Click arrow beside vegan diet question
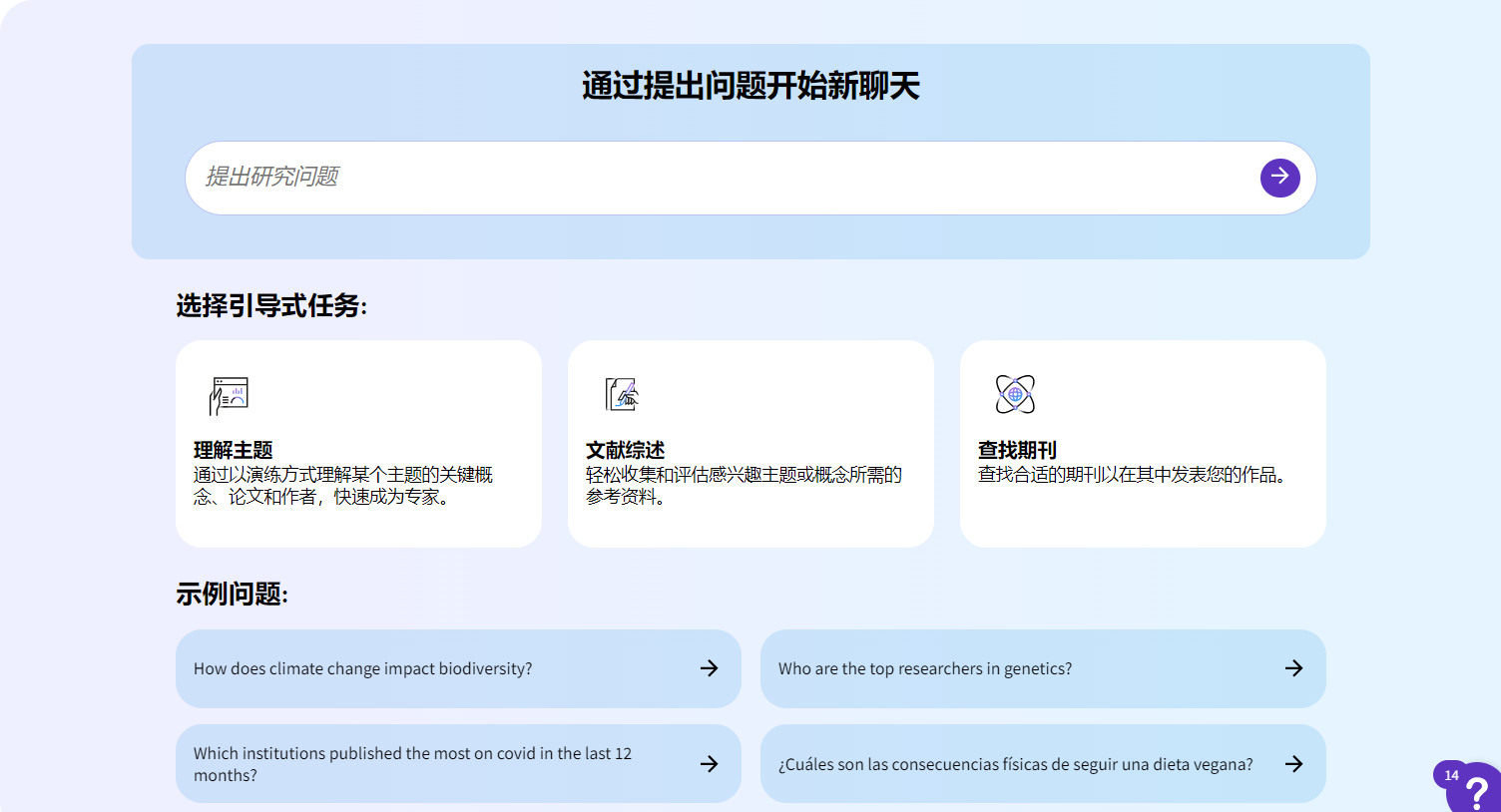This screenshot has width=1501, height=812. 1293,764
